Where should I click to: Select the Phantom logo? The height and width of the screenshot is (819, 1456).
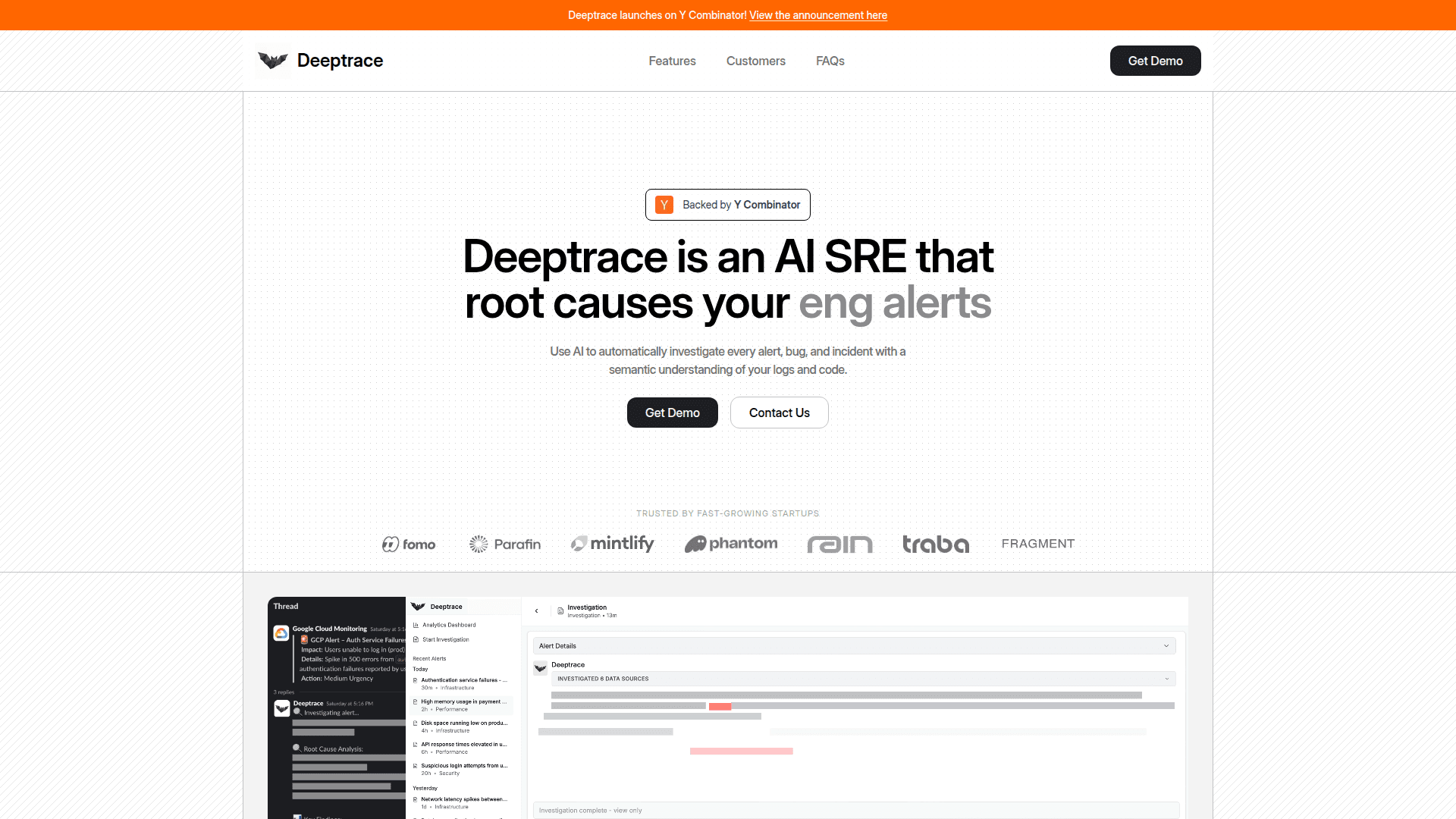(730, 544)
